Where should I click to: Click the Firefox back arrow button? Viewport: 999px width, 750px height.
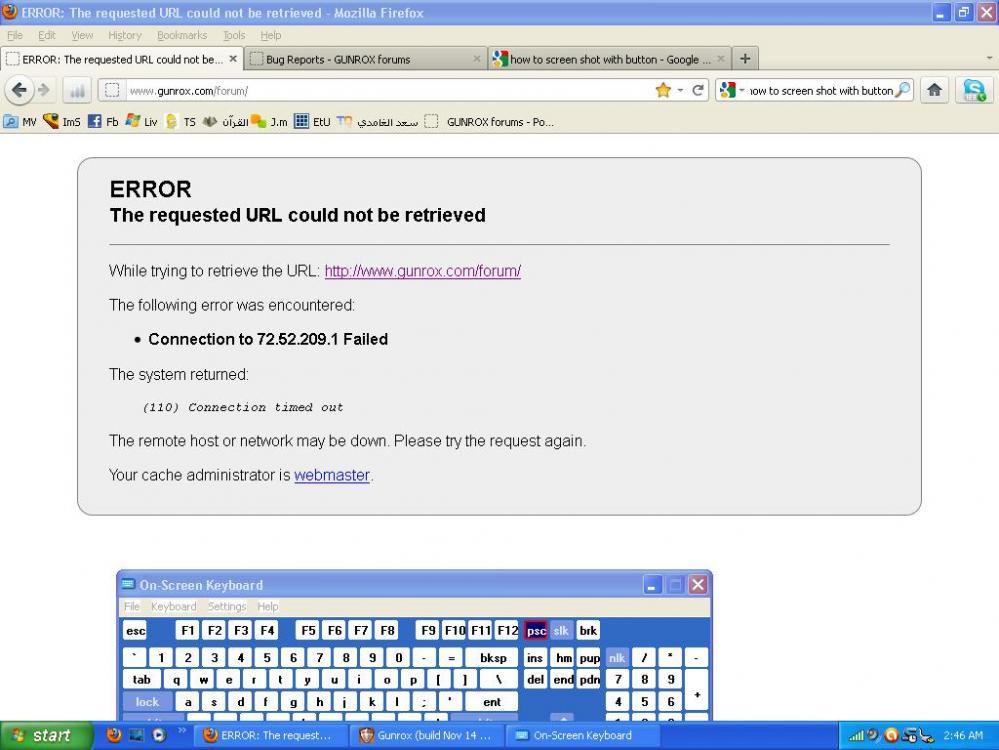coord(19,90)
